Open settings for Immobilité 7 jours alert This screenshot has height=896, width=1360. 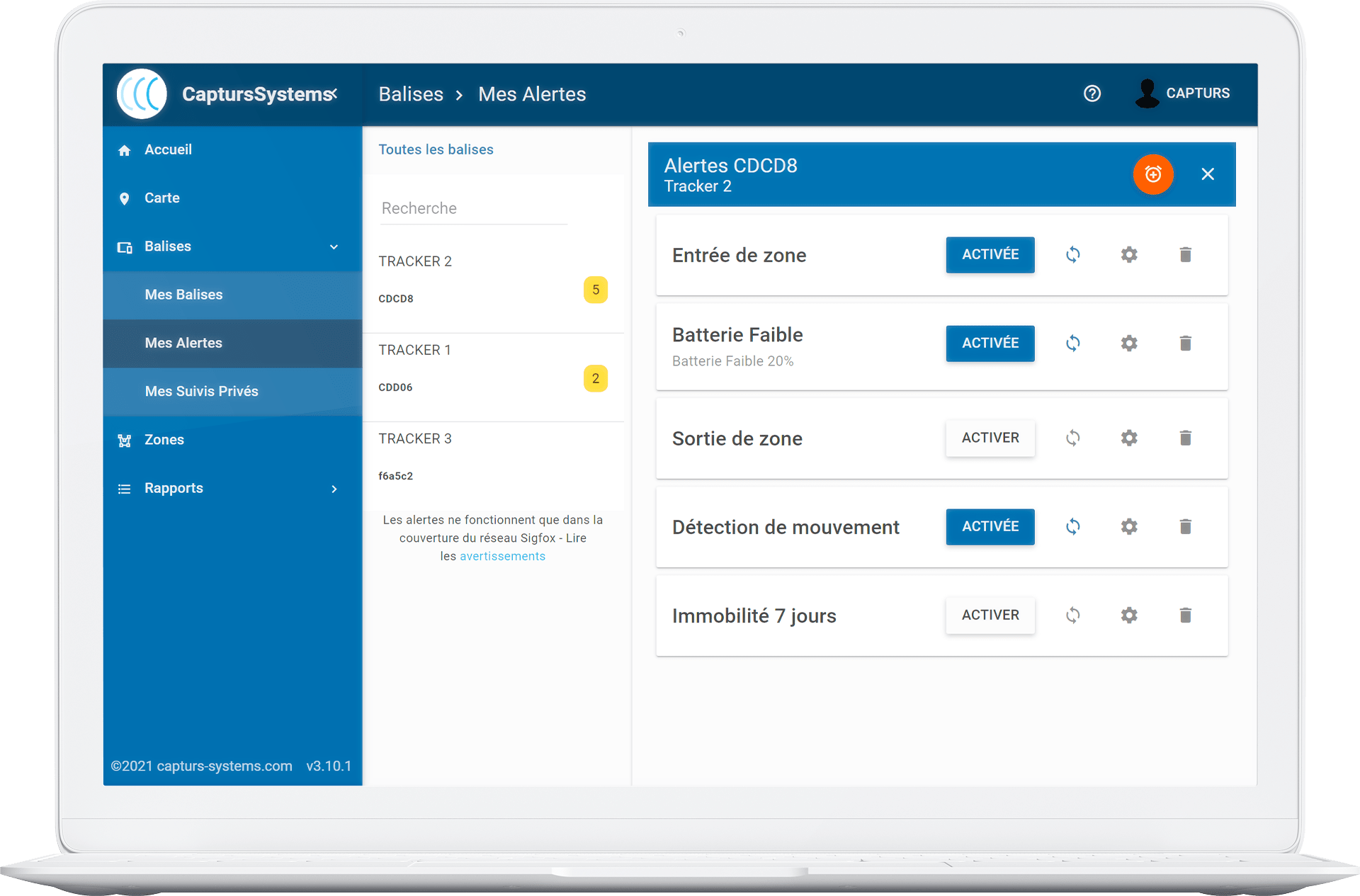1129,616
